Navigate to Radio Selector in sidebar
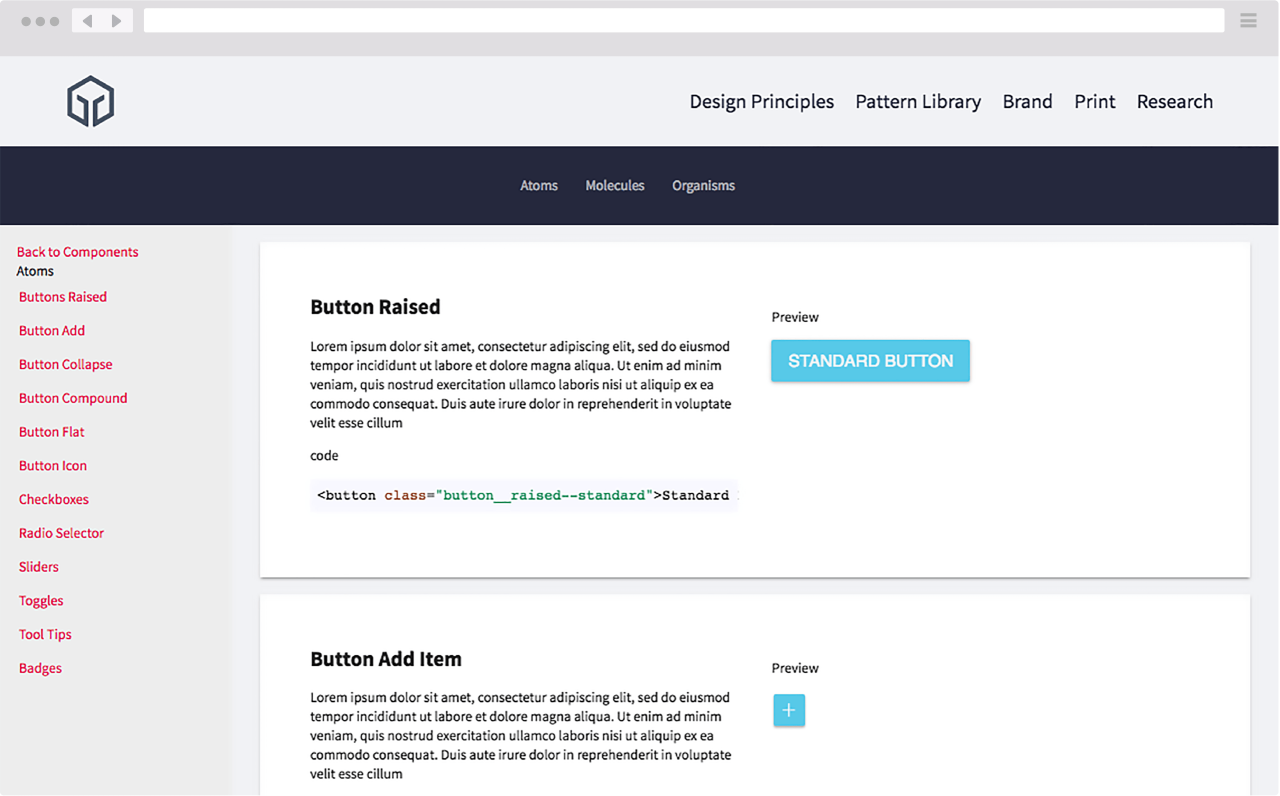Image resolution: width=1280 pixels, height=796 pixels. point(61,533)
